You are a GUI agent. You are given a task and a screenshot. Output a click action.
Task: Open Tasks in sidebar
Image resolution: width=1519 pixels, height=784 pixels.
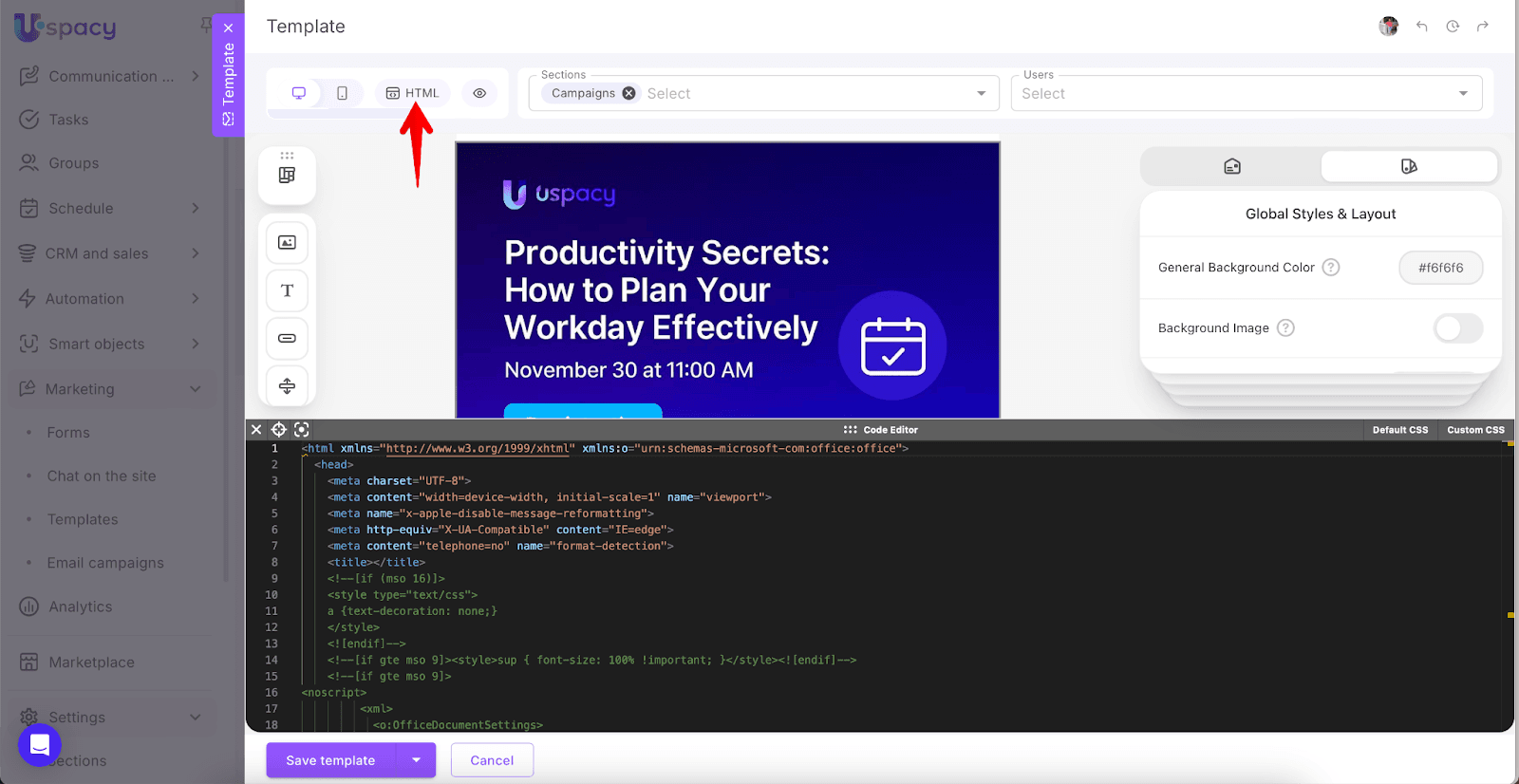point(68,120)
